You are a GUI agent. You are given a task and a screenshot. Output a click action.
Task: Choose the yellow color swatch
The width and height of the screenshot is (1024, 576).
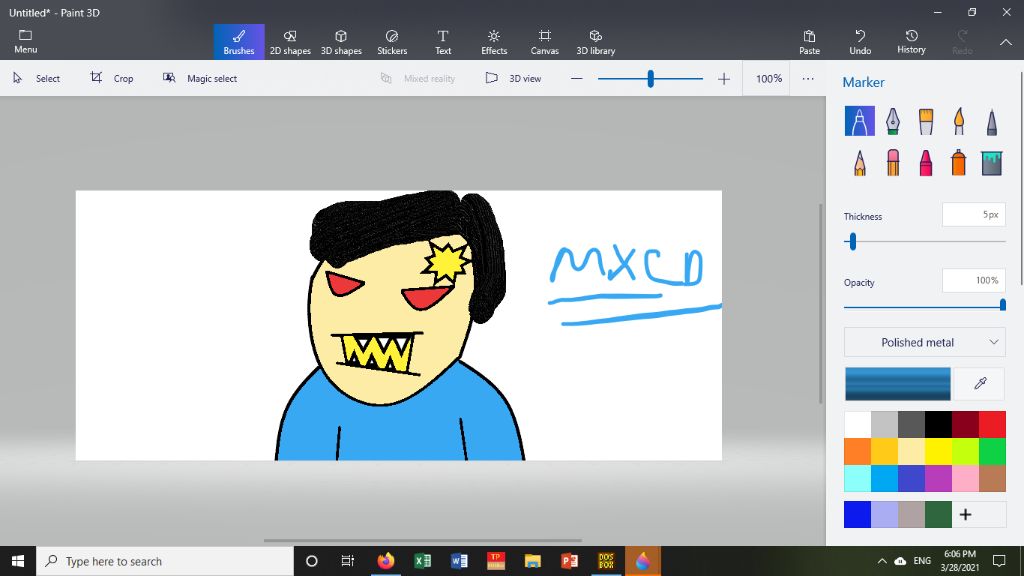coord(938,451)
